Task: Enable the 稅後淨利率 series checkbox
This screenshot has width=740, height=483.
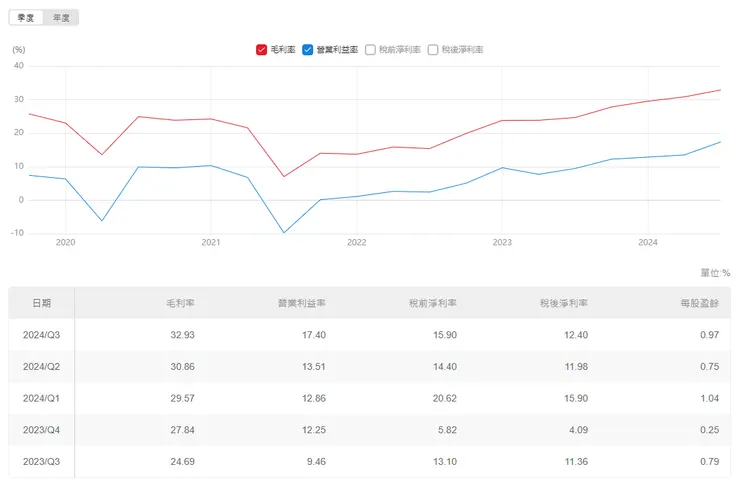Action: [433, 49]
